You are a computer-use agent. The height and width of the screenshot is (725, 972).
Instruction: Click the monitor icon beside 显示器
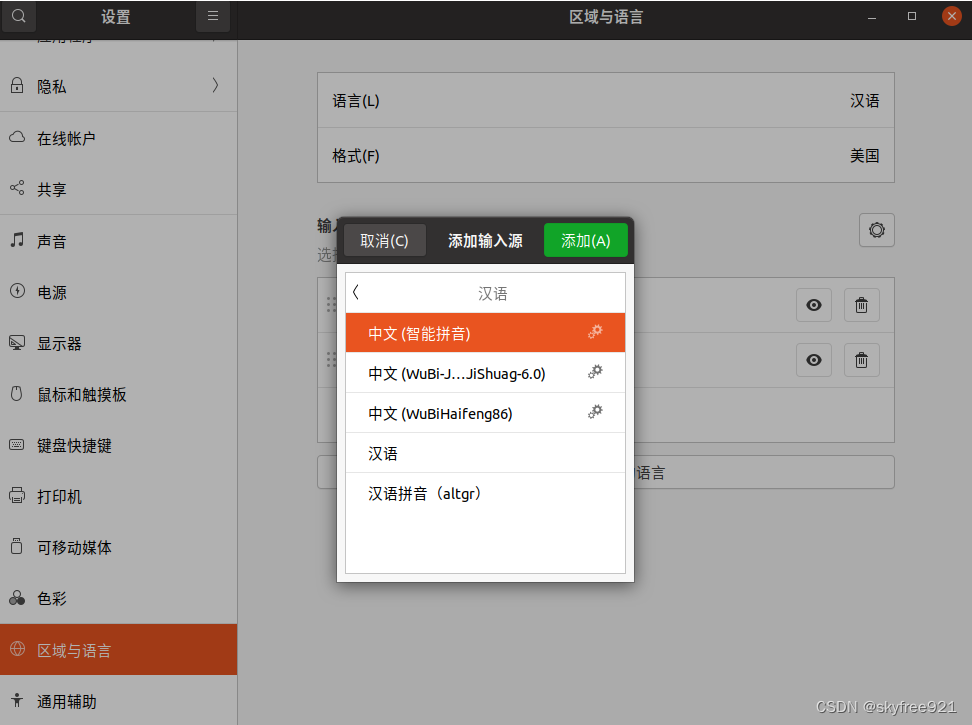point(17,342)
